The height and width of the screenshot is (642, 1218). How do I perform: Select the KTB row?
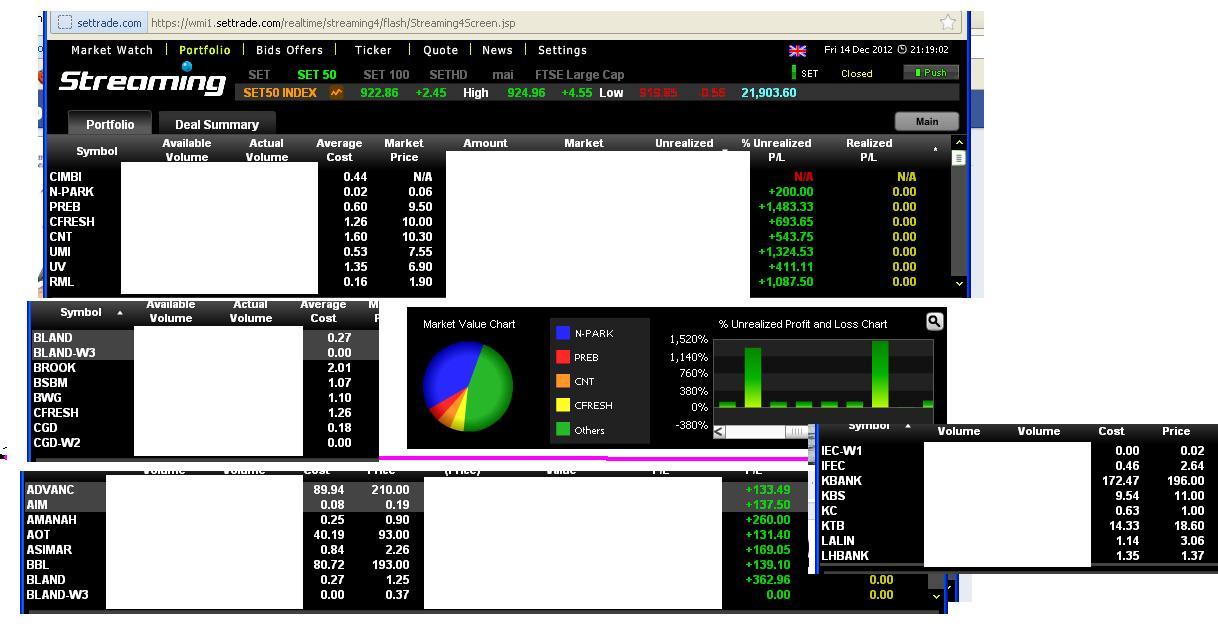coord(1018,525)
